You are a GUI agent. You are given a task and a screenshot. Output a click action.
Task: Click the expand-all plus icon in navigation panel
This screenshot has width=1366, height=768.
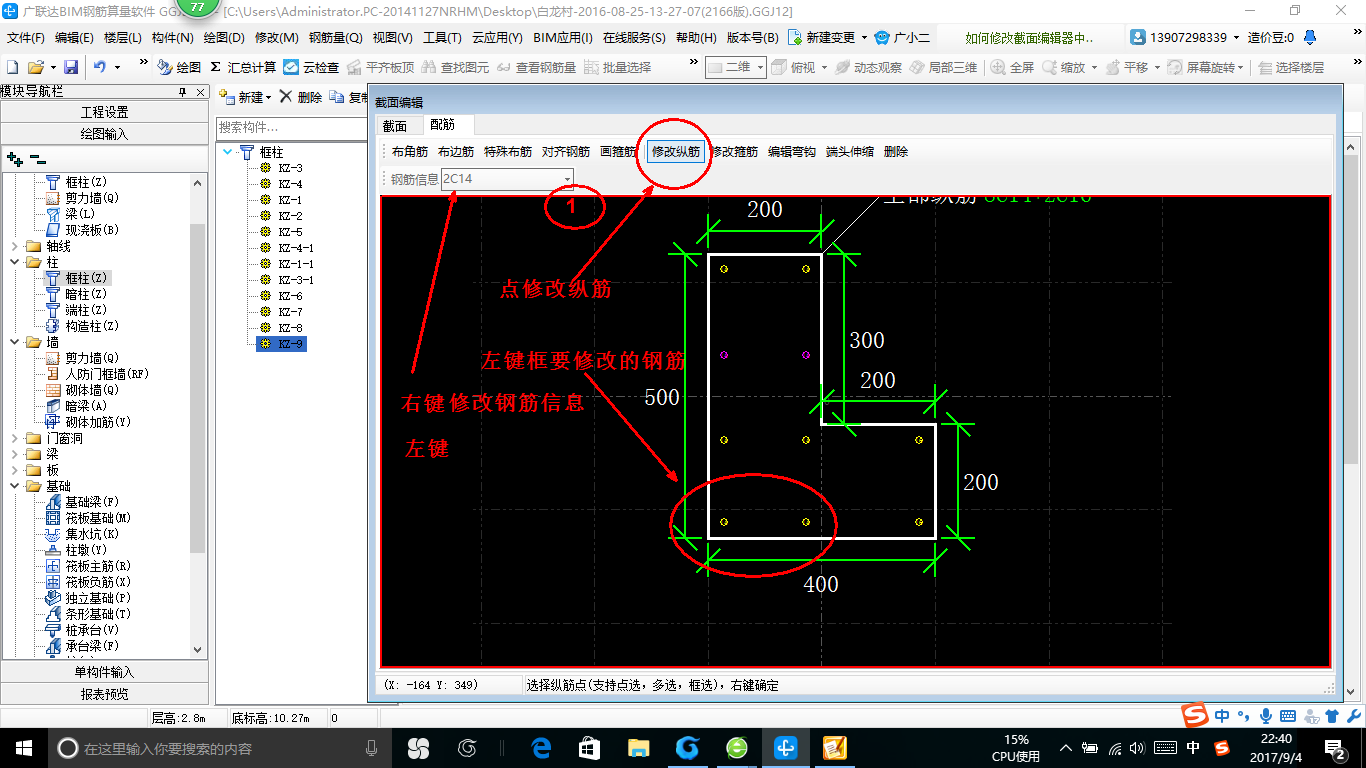pyautogui.click(x=15, y=158)
